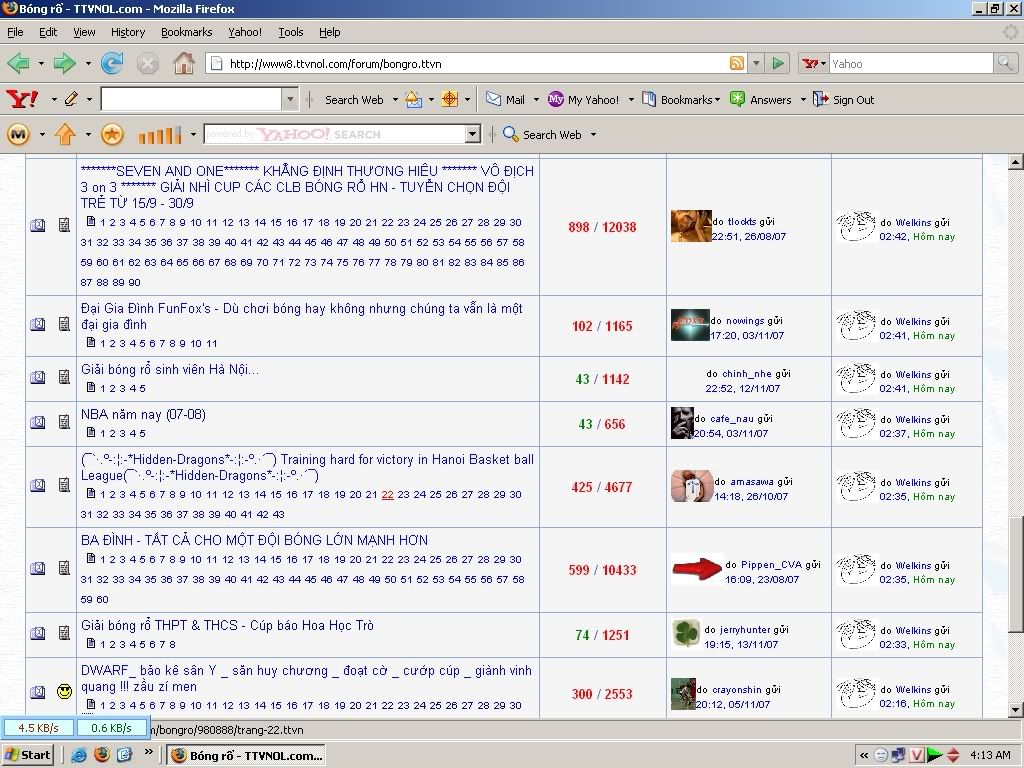The width and height of the screenshot is (1024, 768).
Task: Open My Yahoo! toolbar button
Action: 583,99
